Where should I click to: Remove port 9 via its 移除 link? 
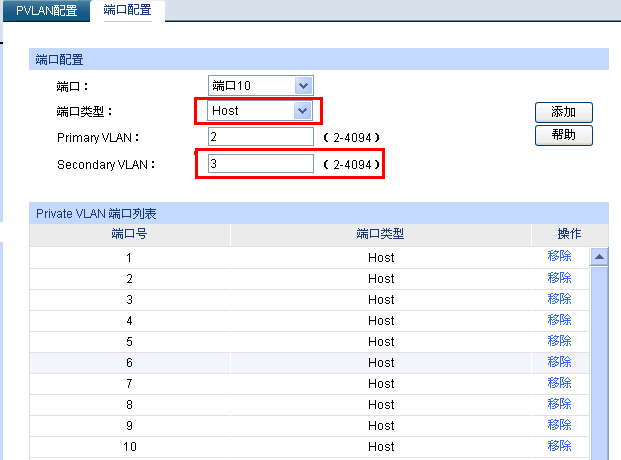coord(559,425)
